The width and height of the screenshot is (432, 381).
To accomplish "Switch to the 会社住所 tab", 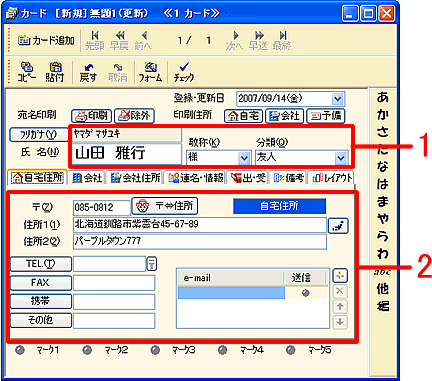I will (x=135, y=178).
